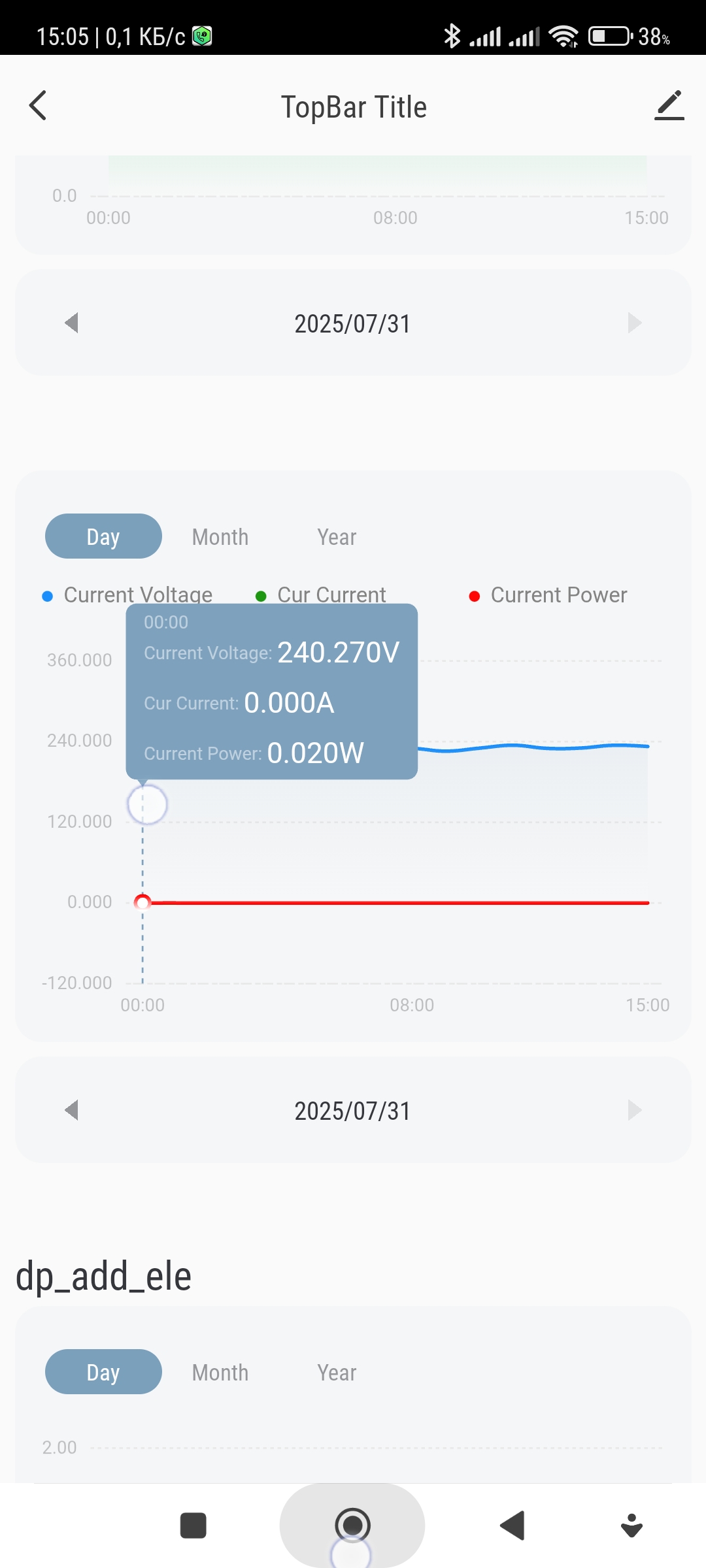Tap Android back triangle navigation button
Image resolution: width=706 pixels, height=1568 pixels.
pos(513,1526)
